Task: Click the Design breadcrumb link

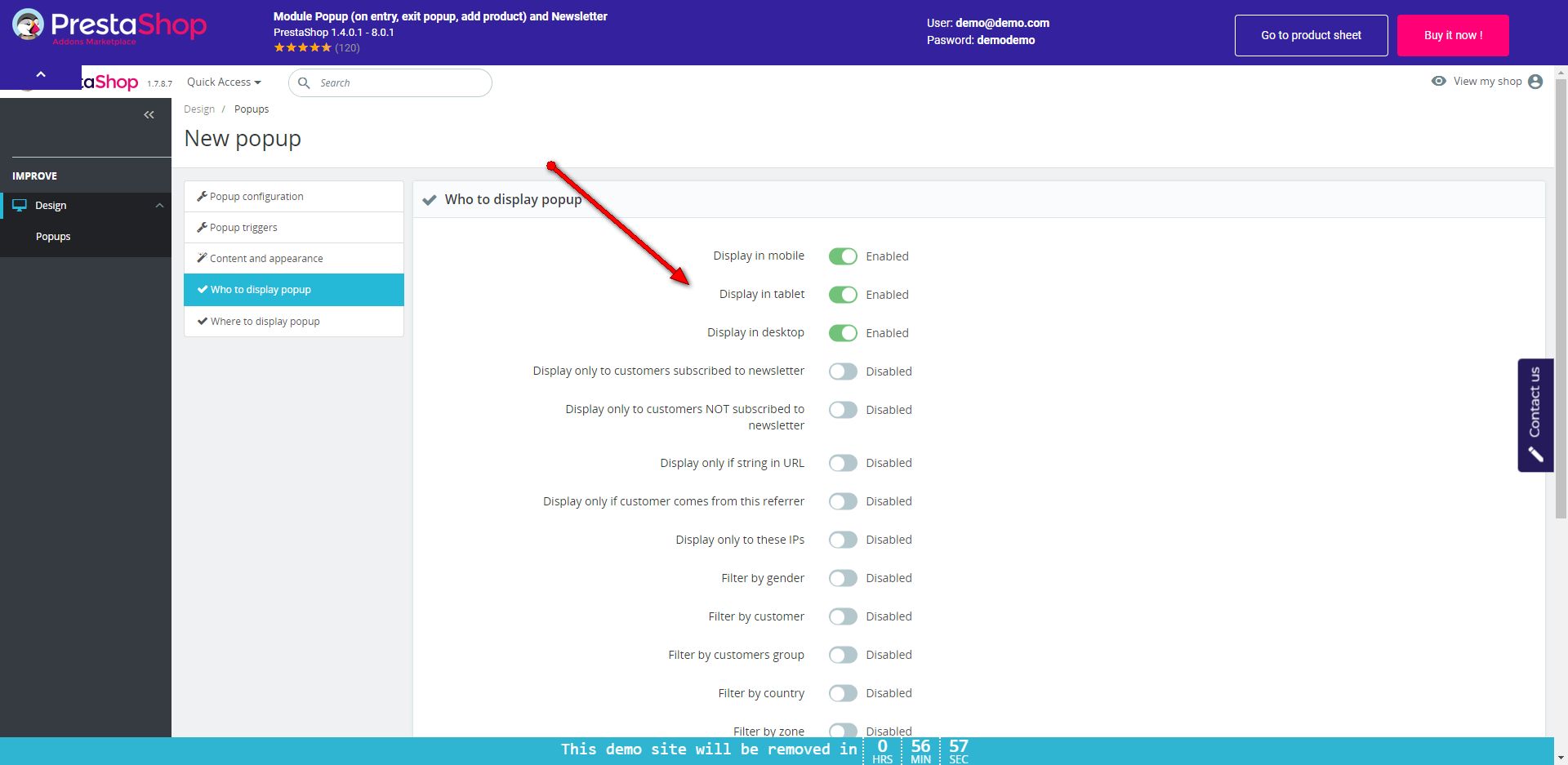Action: [199, 109]
